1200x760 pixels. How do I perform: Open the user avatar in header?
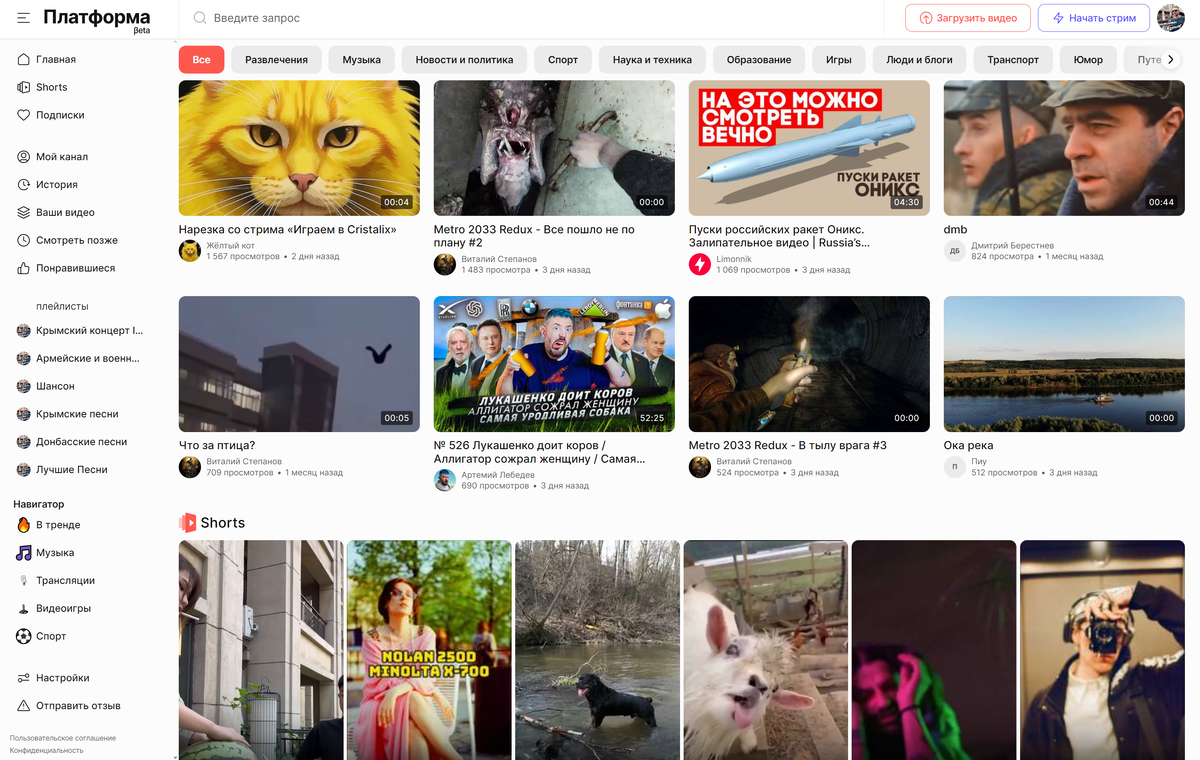point(1170,18)
